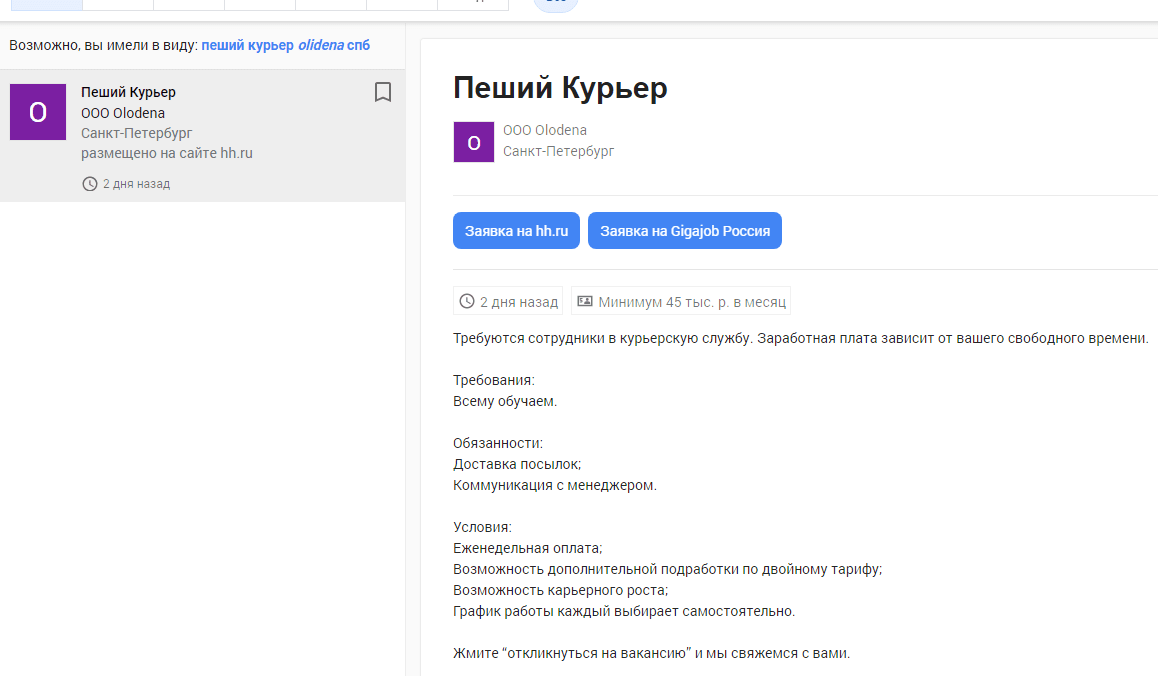This screenshot has height=676, width=1158.
Task: Click the purple Olodena logo under the vacancy heading
Action: (473, 142)
